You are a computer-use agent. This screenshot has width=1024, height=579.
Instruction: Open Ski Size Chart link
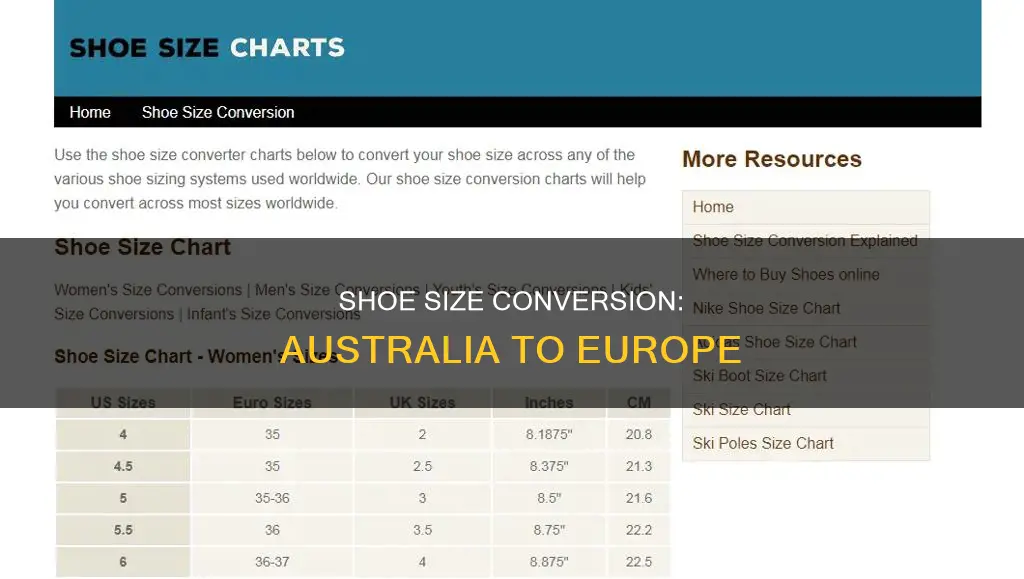[x=741, y=410]
